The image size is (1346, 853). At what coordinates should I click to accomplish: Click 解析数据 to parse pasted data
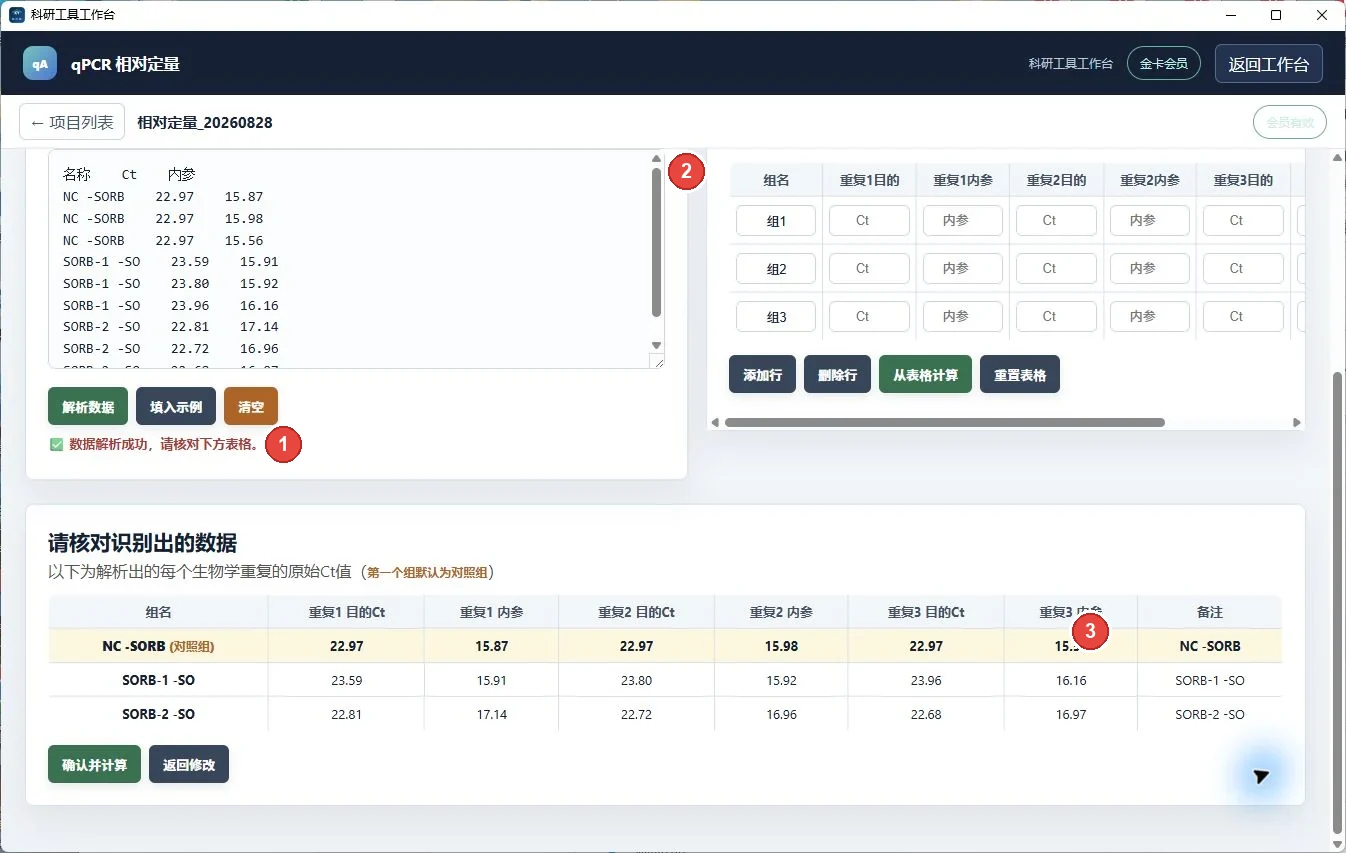(88, 407)
